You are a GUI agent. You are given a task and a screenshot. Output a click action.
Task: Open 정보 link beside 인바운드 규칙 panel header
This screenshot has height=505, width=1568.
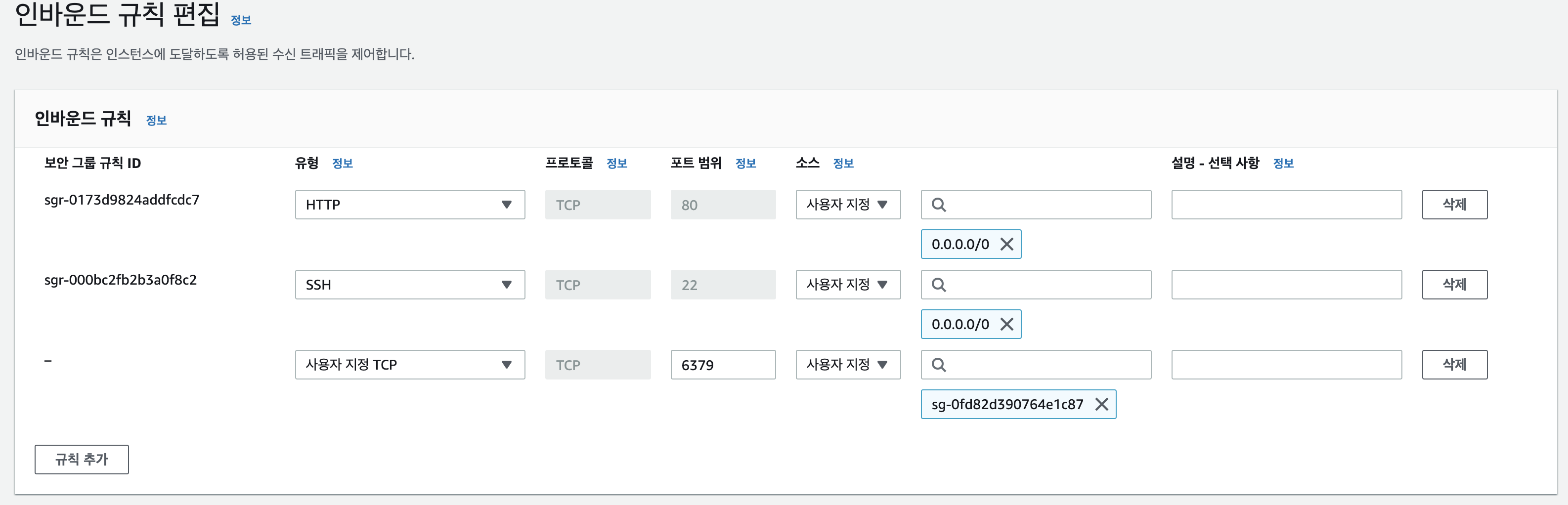click(x=156, y=121)
